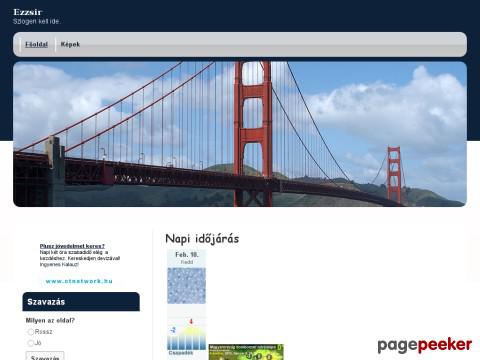
Task: Visit the www.ctnetwork.hu link
Action: pyautogui.click(x=79, y=281)
